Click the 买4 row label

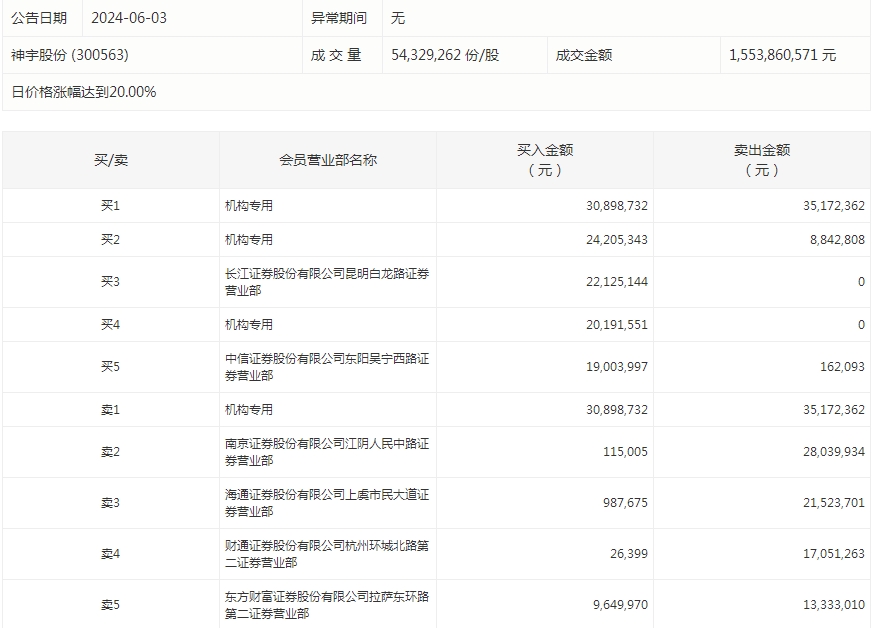coord(110,325)
